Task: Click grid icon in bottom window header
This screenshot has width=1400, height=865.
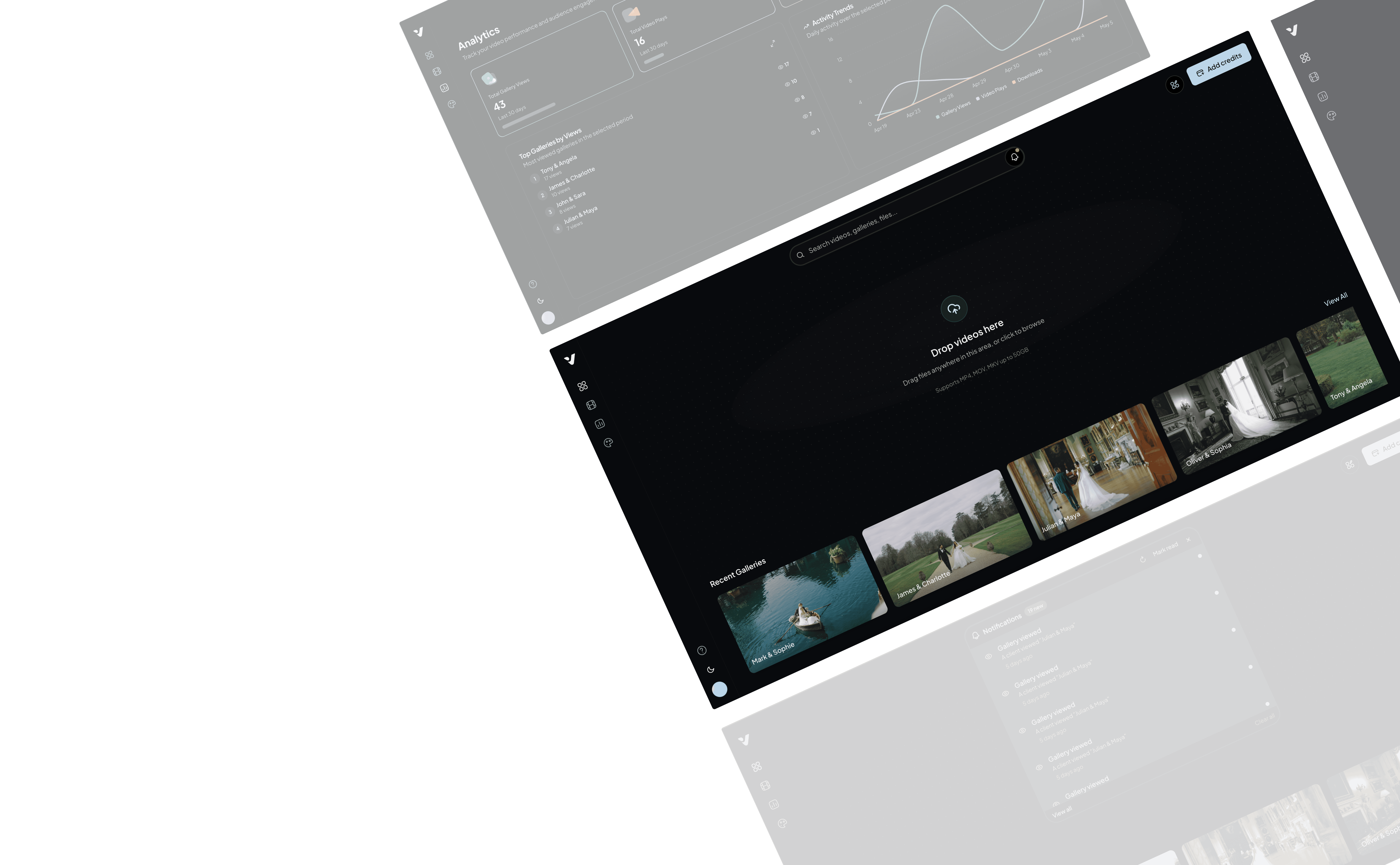Action: (1350, 465)
